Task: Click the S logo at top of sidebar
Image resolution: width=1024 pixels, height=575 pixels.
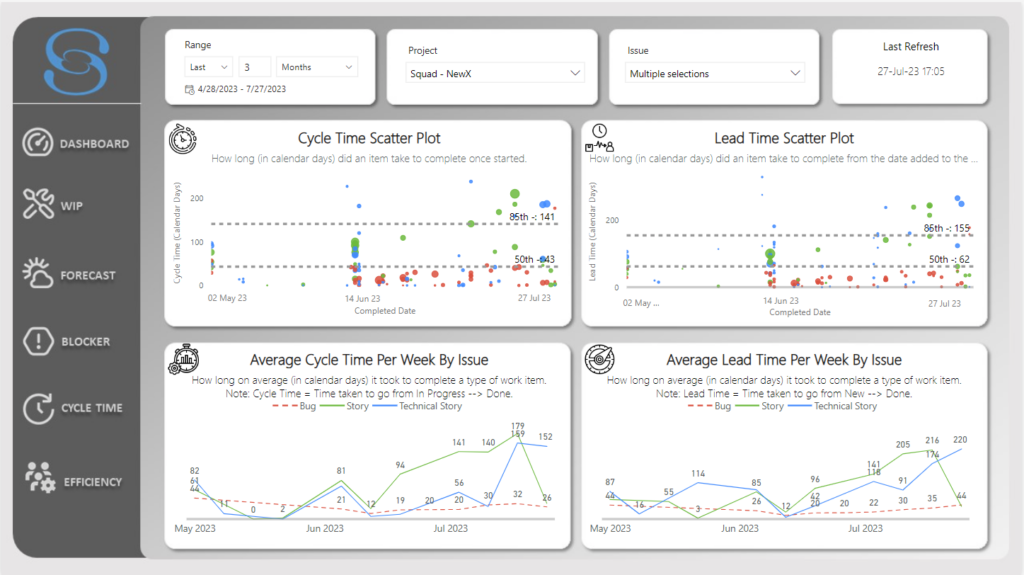Action: [x=76, y=61]
